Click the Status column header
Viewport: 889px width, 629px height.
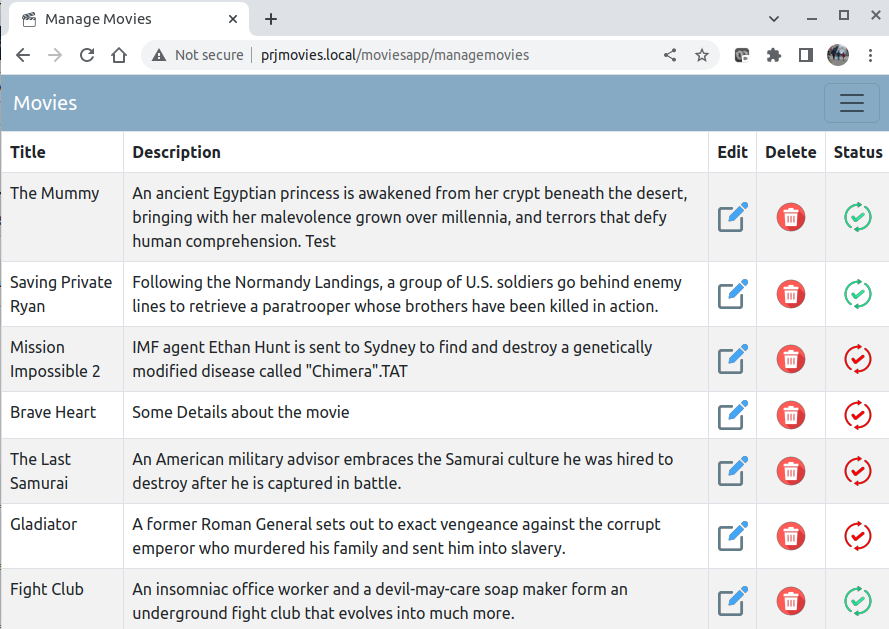[x=858, y=152]
